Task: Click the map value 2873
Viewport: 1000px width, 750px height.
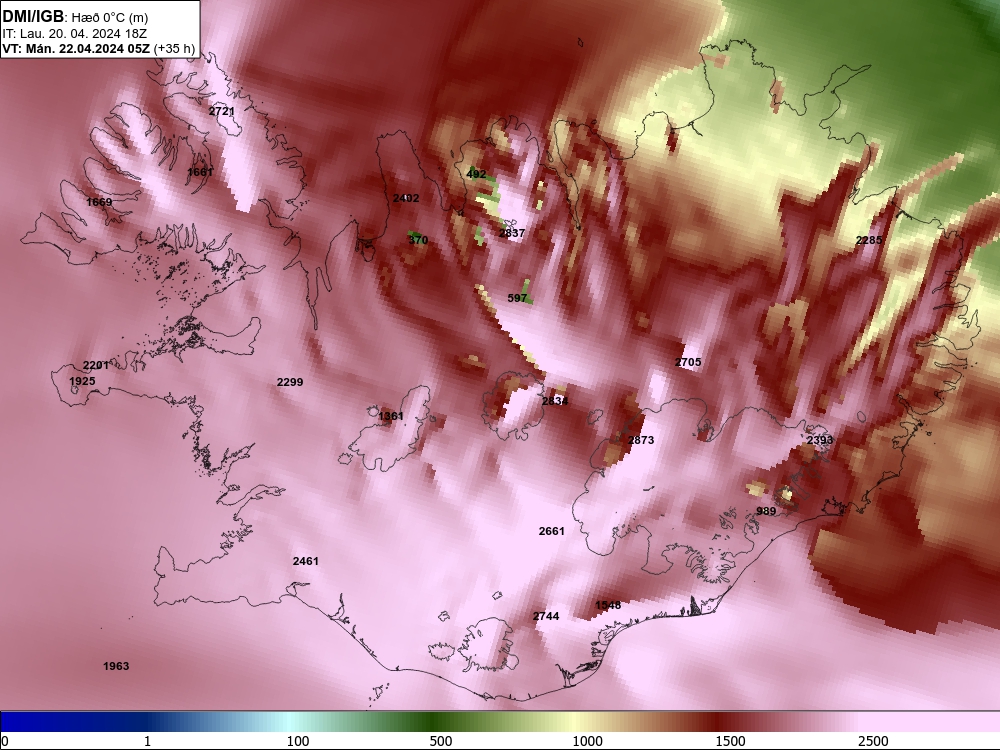Action: [x=641, y=440]
